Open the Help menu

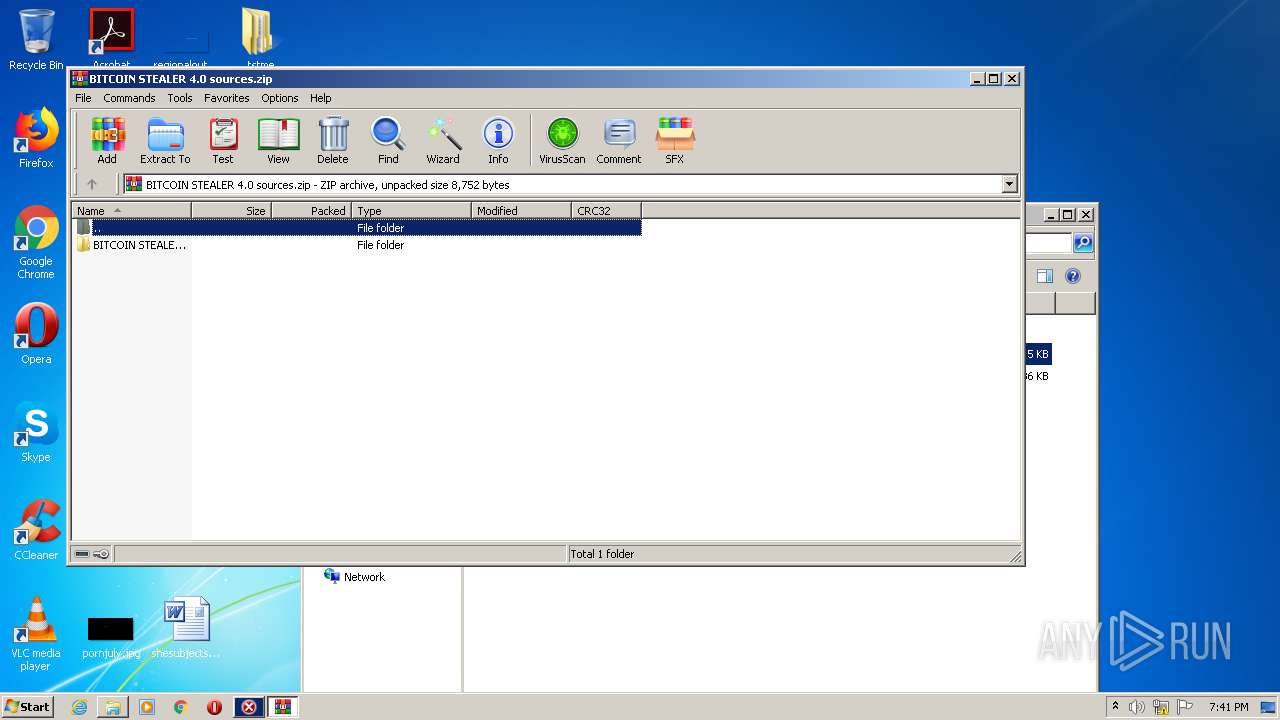click(x=320, y=98)
